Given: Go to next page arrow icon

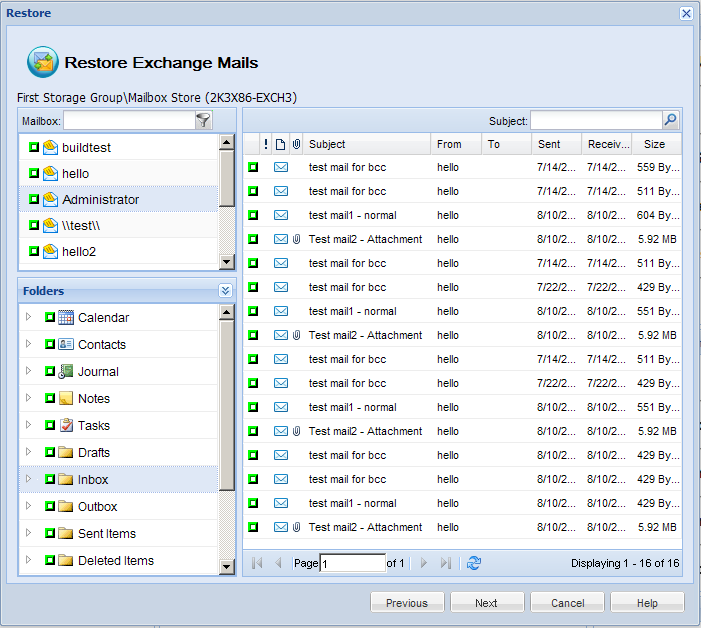Looking at the screenshot, I should tap(424, 563).
